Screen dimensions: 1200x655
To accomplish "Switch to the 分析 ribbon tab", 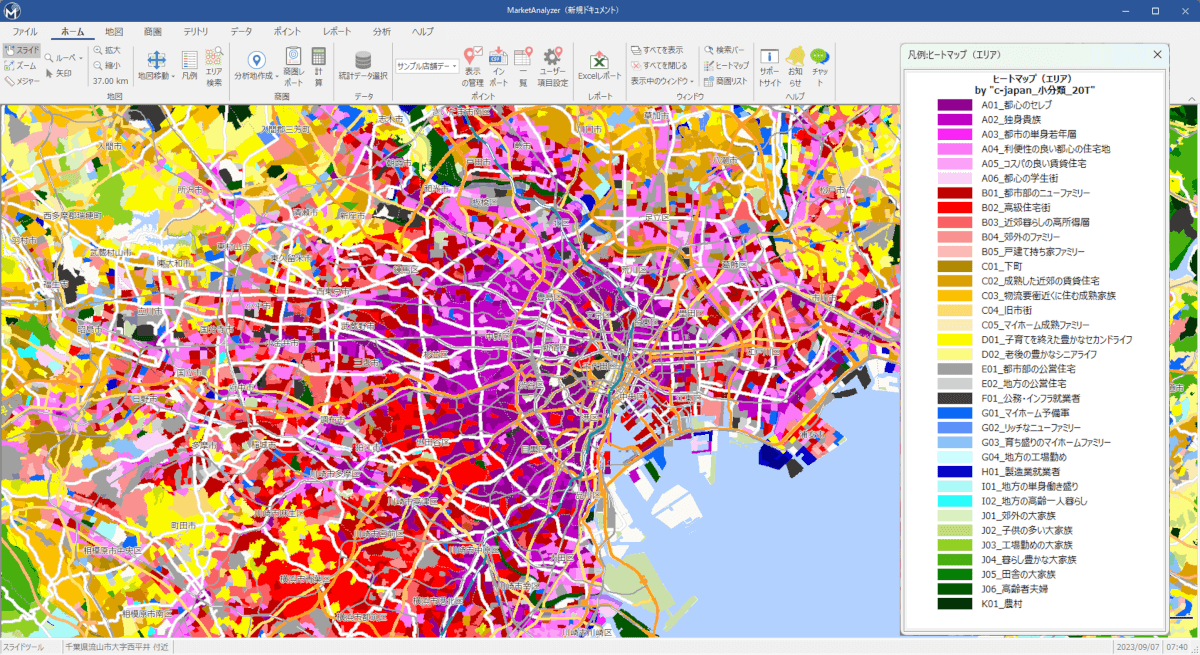I will coord(382,32).
